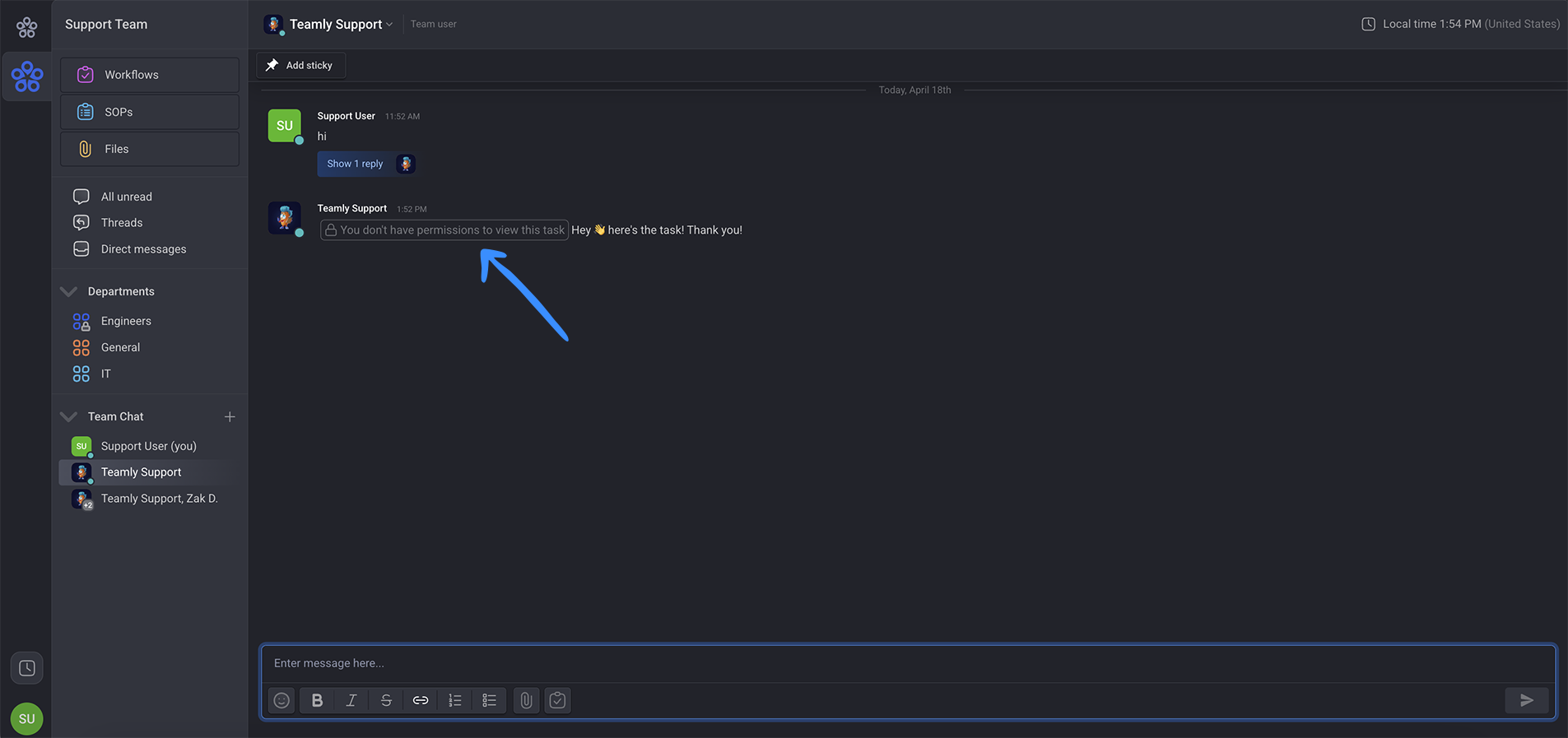Open the Files section
Screen dimensions: 1568x738
coord(150,149)
